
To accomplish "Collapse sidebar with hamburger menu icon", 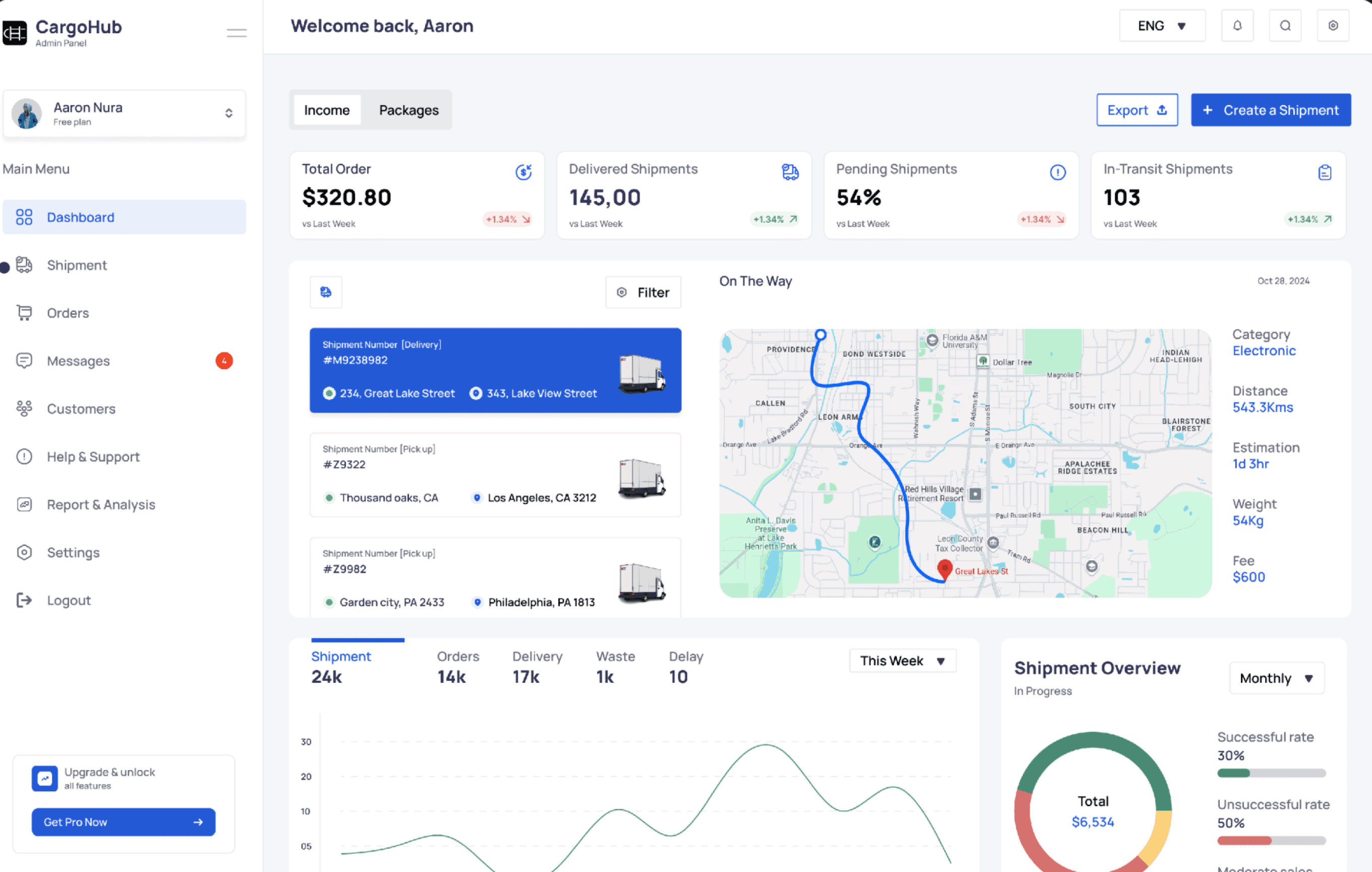I will pos(237,33).
